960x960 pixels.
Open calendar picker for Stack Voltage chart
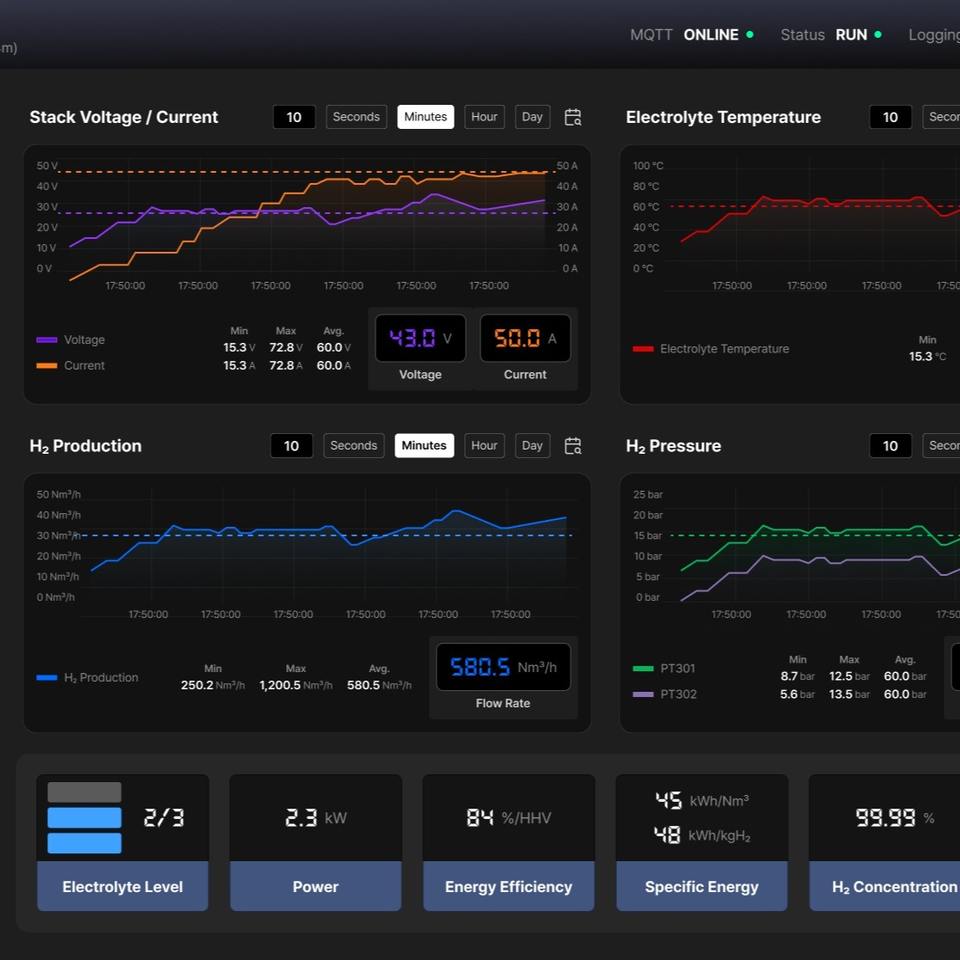click(572, 117)
